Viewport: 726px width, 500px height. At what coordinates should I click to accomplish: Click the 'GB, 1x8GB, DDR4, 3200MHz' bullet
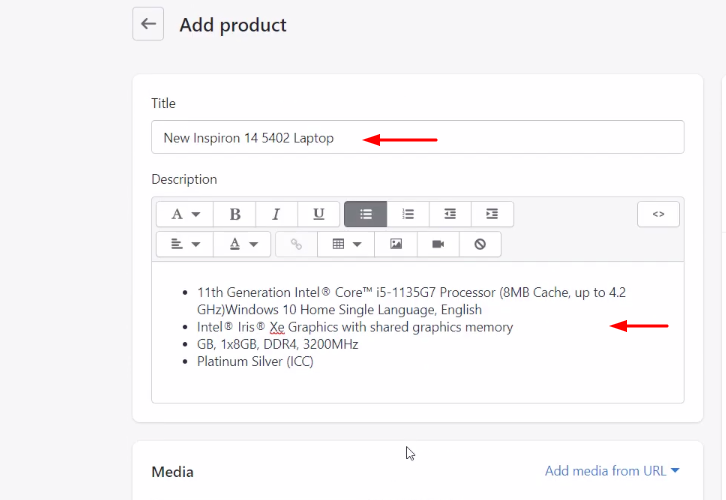pos(277,344)
